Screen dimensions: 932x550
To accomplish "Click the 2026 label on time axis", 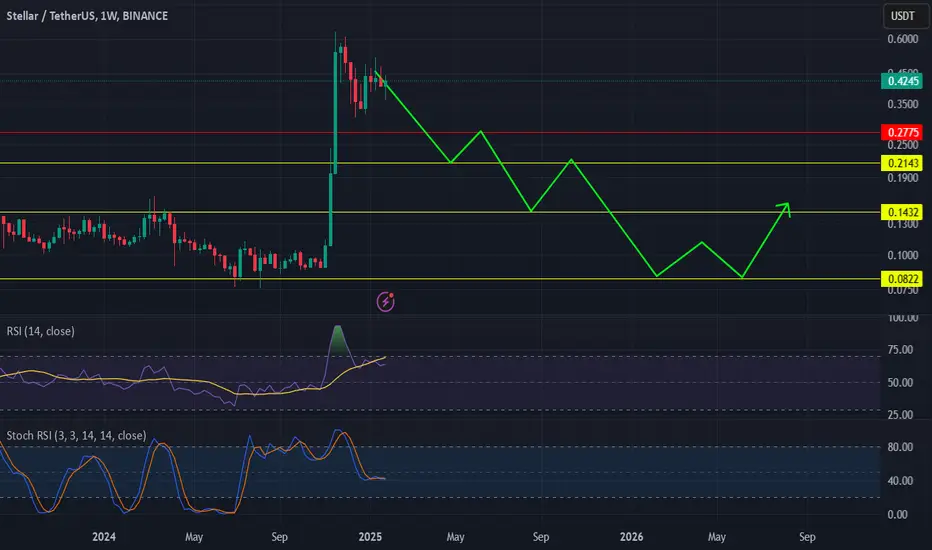I will point(631,537).
